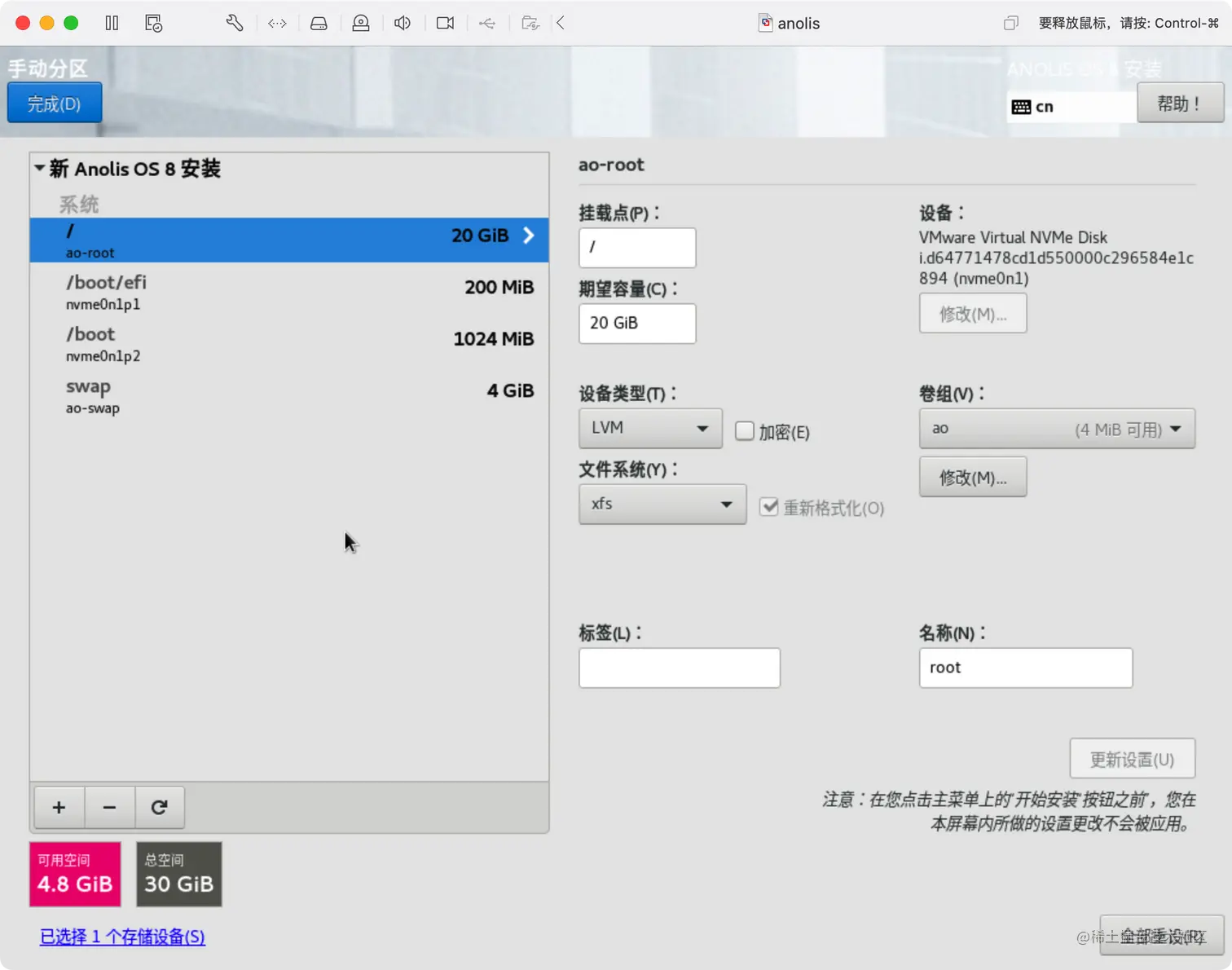Click the 期望容量(C) input field
The width and height of the screenshot is (1232, 970).
[637, 324]
